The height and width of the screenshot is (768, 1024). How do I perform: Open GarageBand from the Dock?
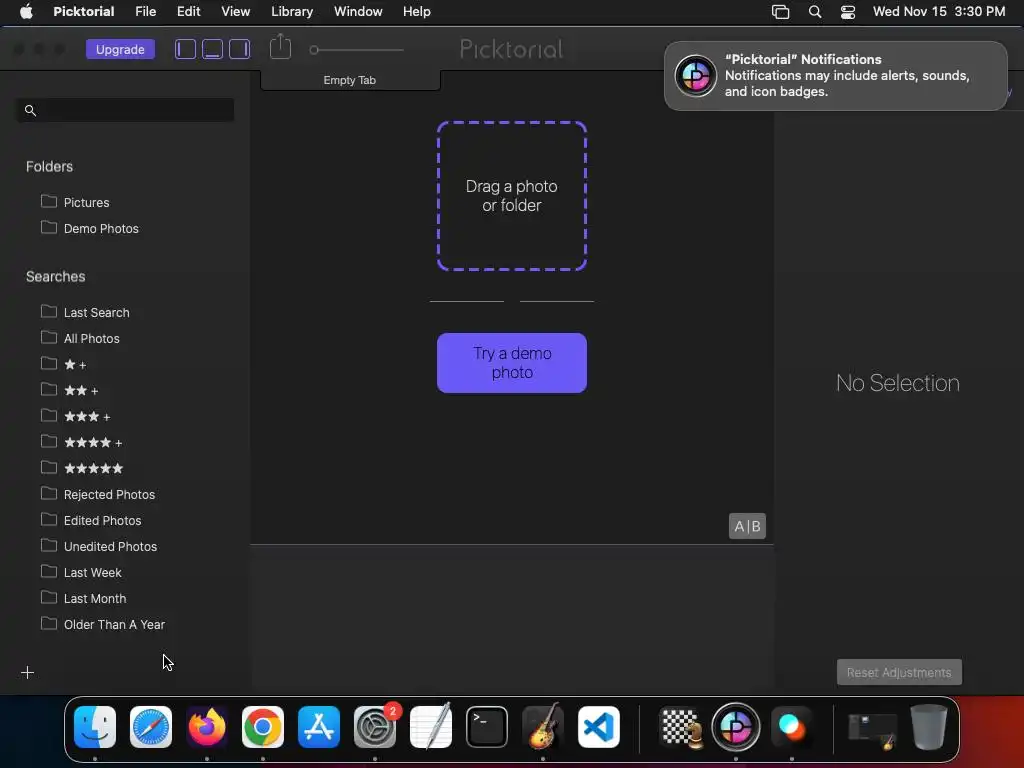(543, 727)
